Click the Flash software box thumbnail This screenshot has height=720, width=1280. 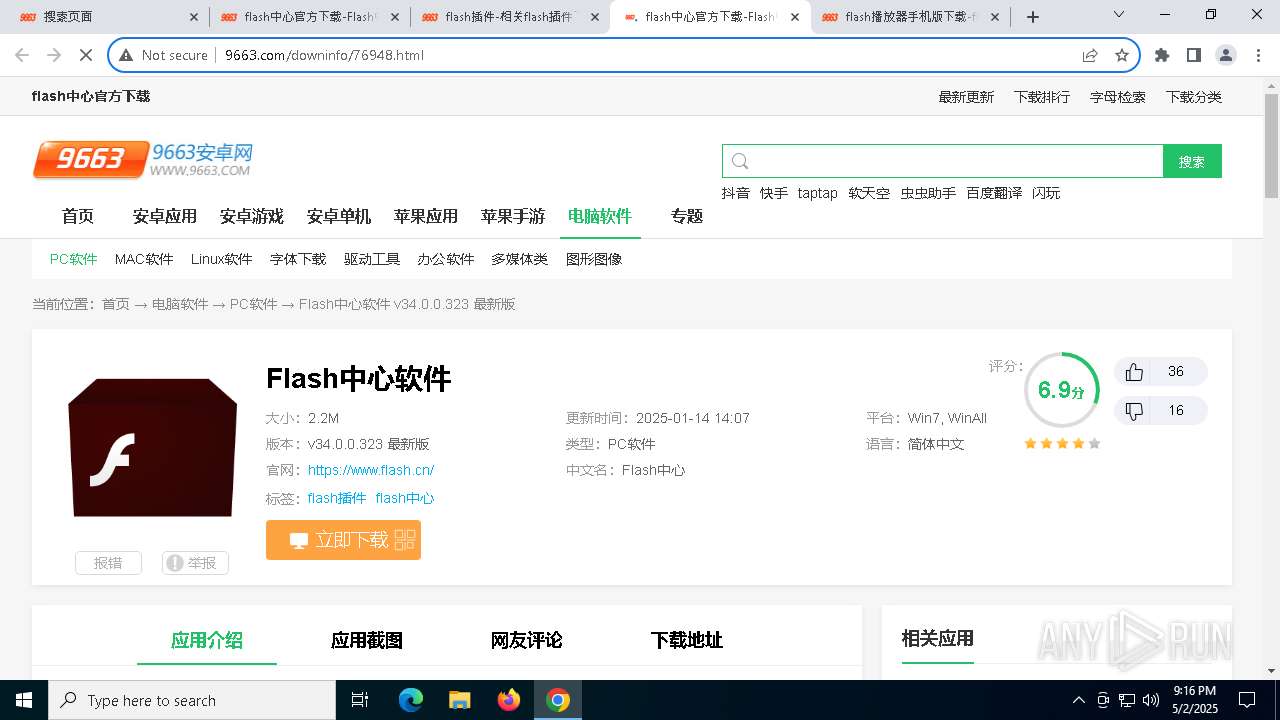[x=152, y=447]
